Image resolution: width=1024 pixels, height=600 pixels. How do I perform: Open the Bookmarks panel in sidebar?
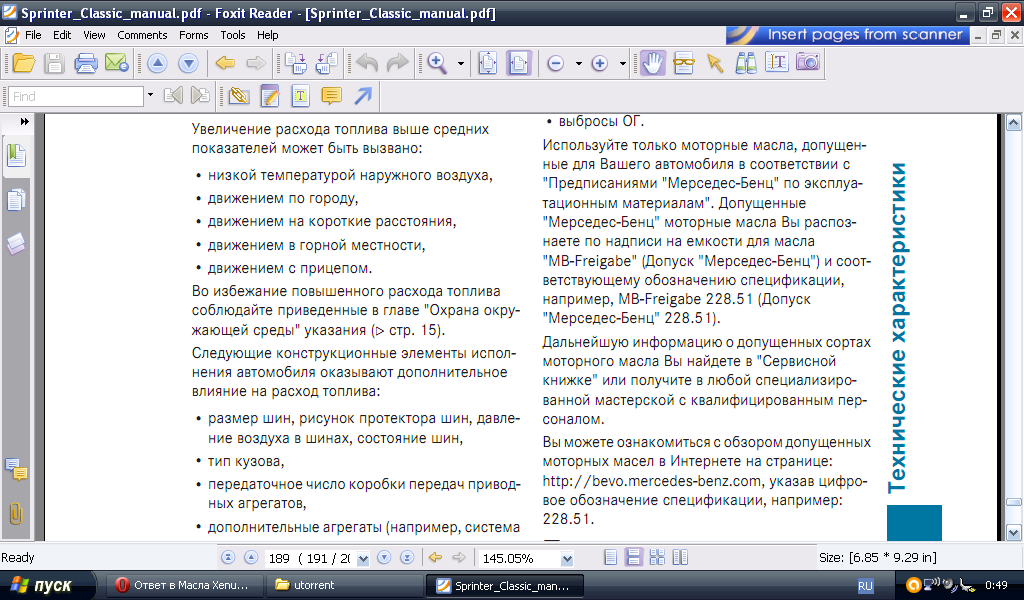click(x=16, y=156)
